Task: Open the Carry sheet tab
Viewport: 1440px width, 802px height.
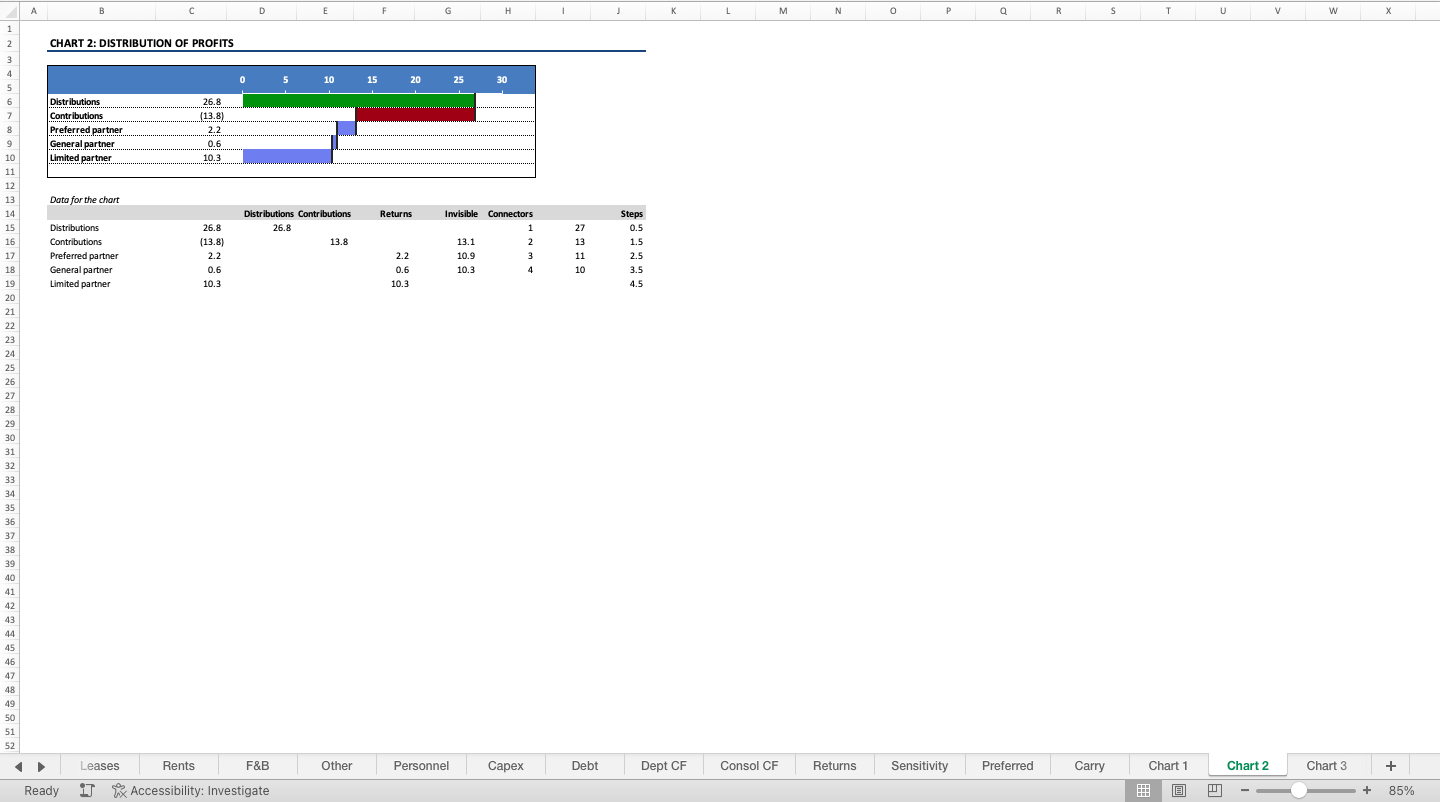Action: pos(1089,766)
